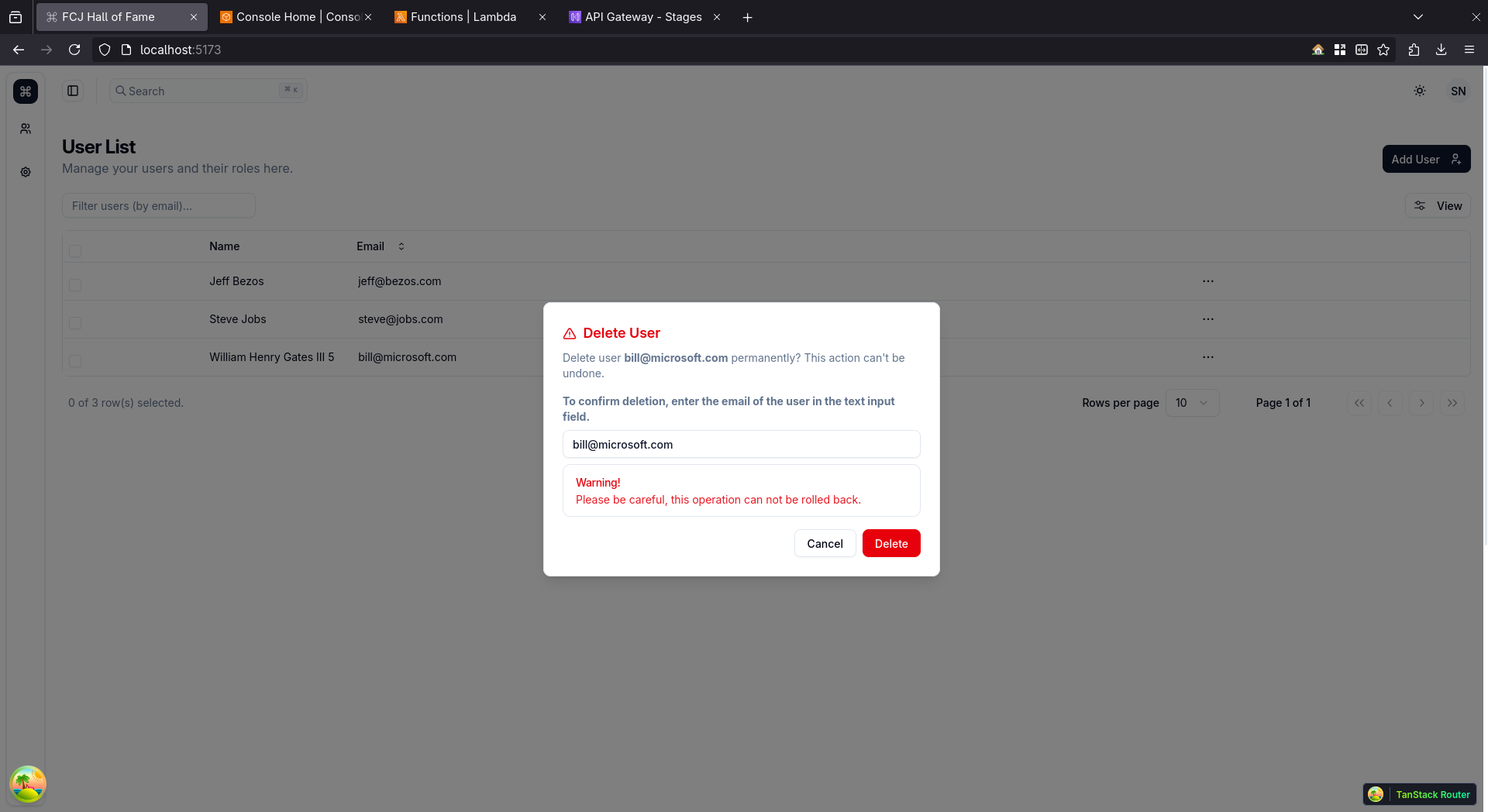Go to next page arrow

1421,403
